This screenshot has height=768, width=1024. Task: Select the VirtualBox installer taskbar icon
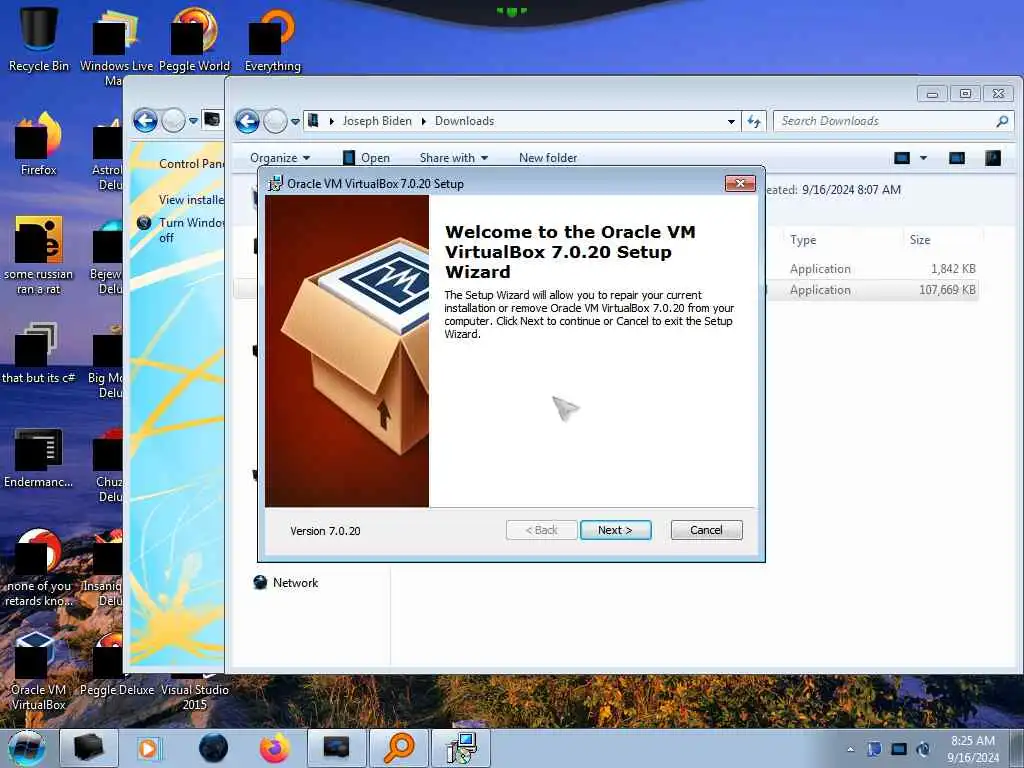(x=462, y=748)
